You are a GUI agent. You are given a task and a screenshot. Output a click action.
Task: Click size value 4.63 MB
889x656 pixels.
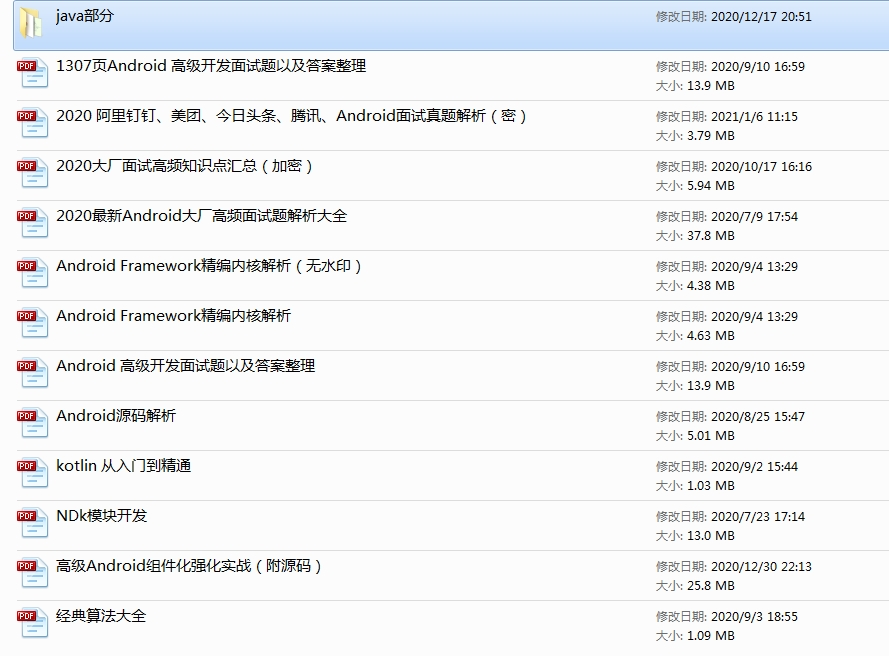[710, 336]
